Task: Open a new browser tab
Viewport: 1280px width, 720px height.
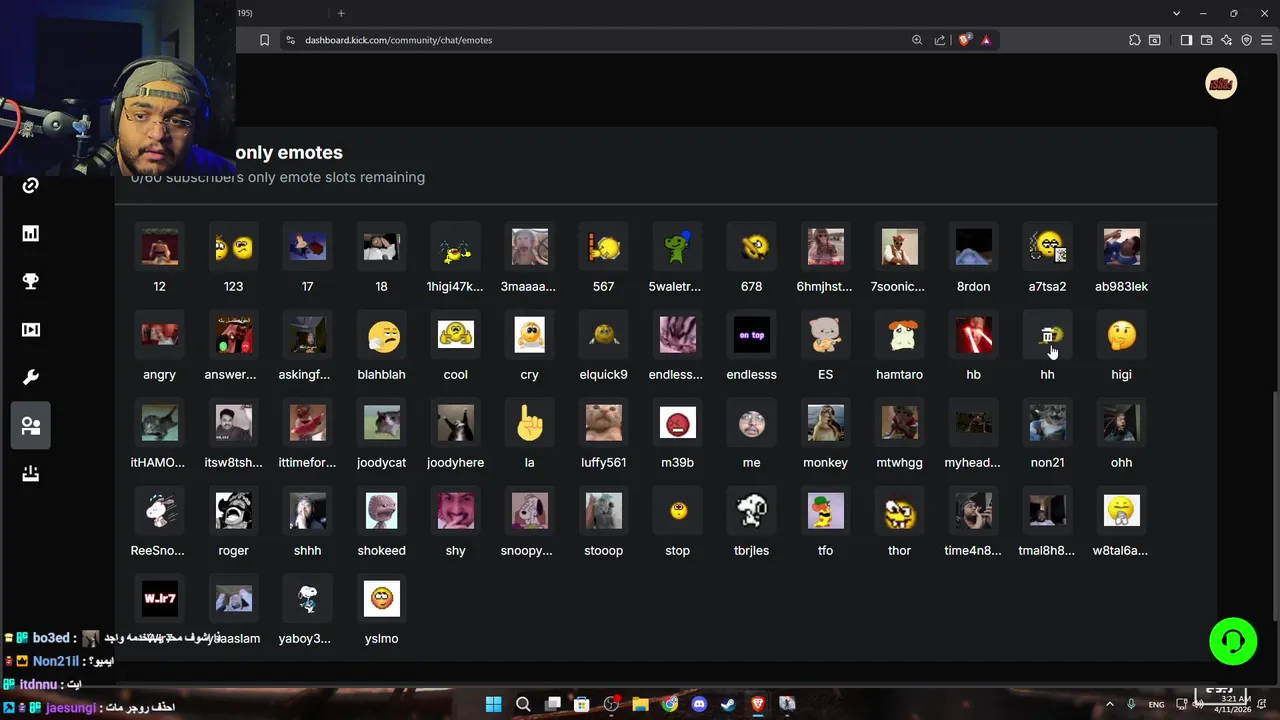Action: 341,13
